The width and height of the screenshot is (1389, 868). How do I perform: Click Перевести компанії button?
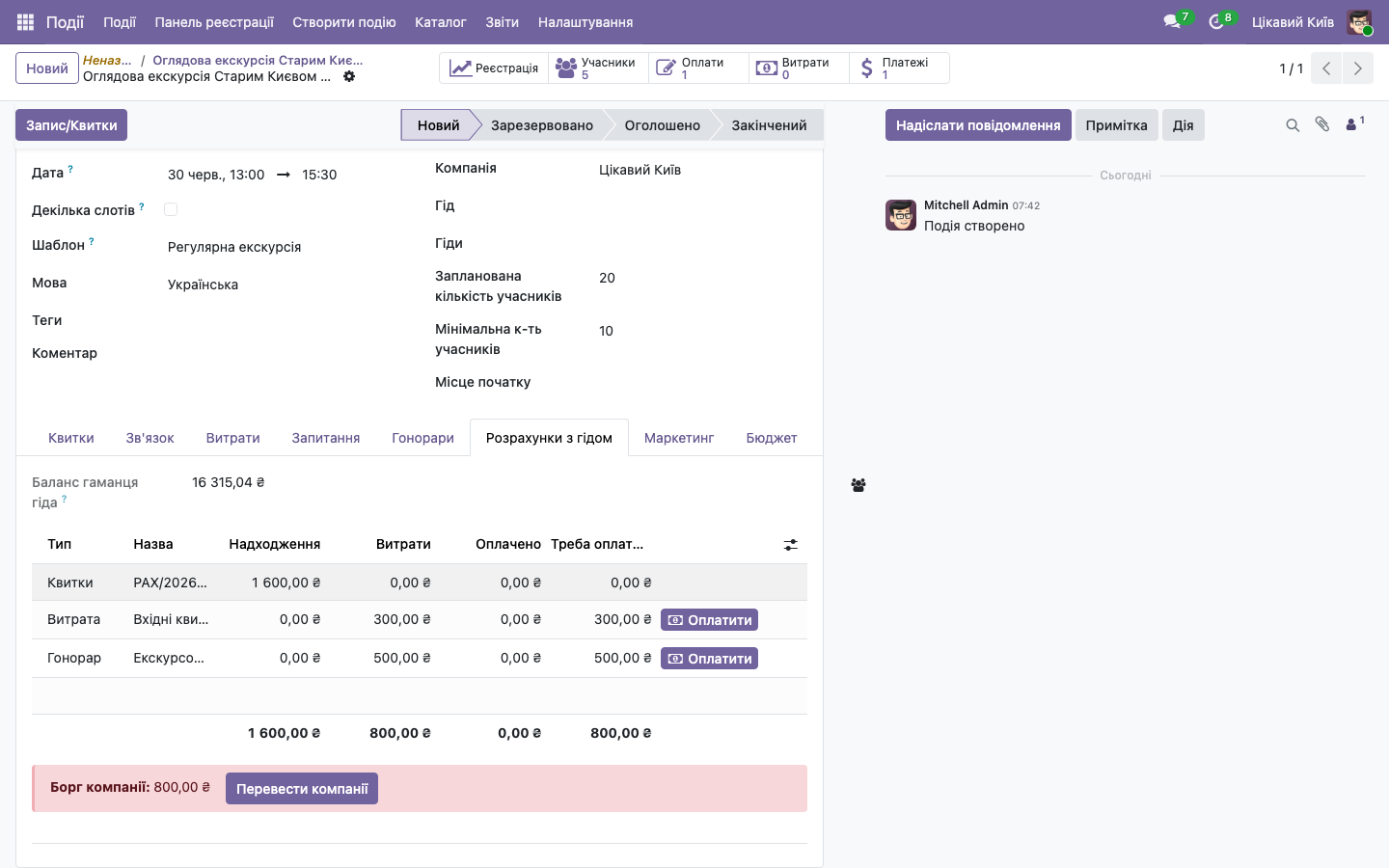(302, 789)
